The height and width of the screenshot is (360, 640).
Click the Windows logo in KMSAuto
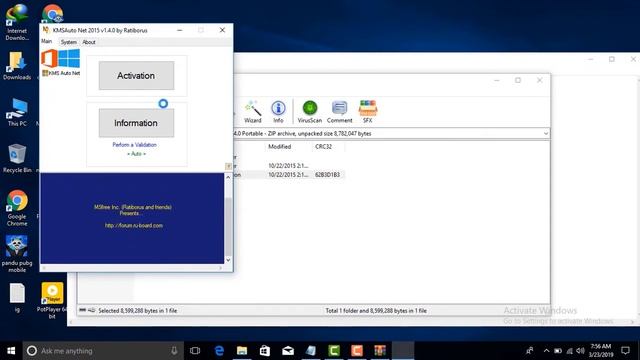[69, 58]
